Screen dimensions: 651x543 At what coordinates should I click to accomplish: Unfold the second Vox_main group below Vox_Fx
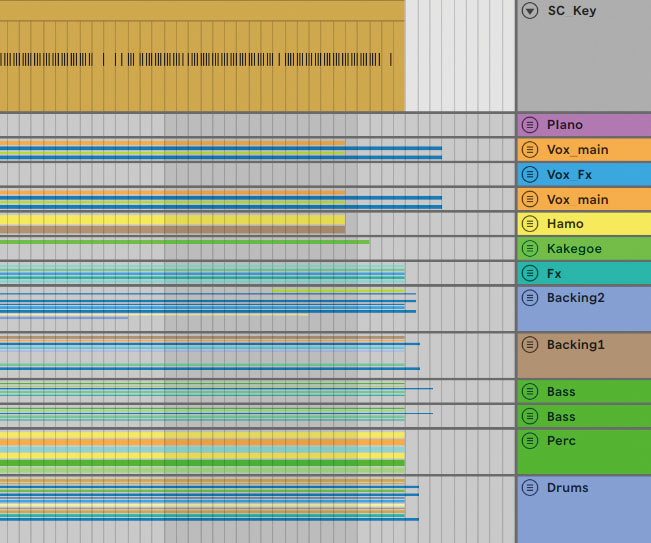[530, 199]
